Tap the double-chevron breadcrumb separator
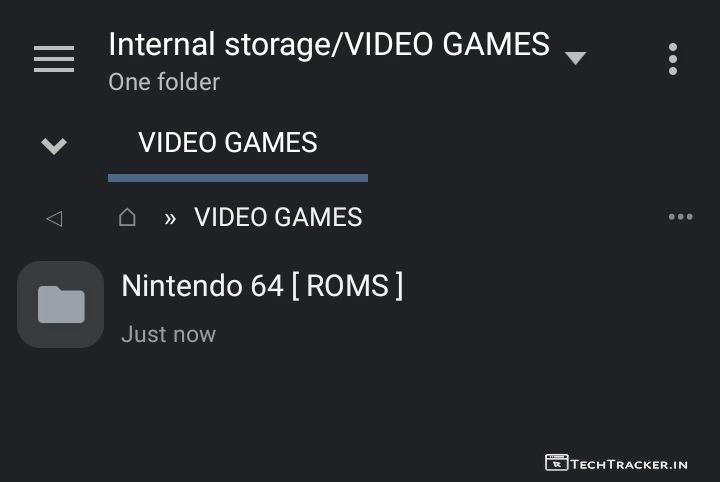Image resolution: width=720 pixels, height=482 pixels. pos(170,218)
